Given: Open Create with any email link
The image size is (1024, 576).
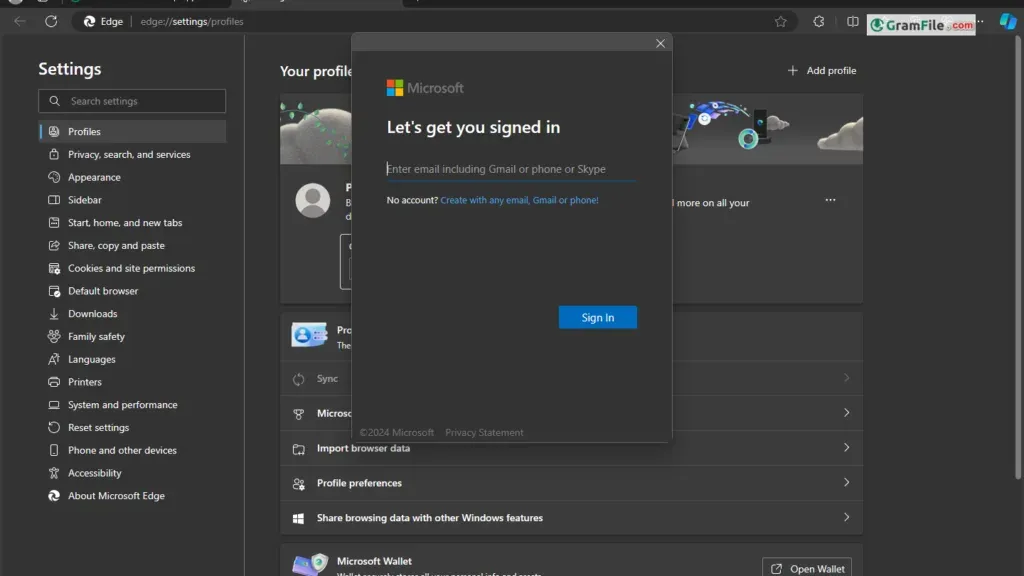Looking at the screenshot, I should [519, 200].
